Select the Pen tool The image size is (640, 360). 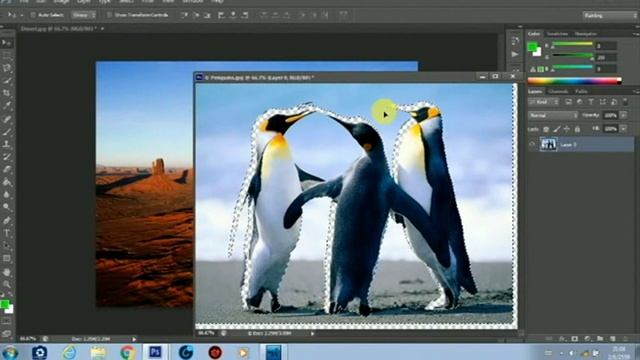7,220
